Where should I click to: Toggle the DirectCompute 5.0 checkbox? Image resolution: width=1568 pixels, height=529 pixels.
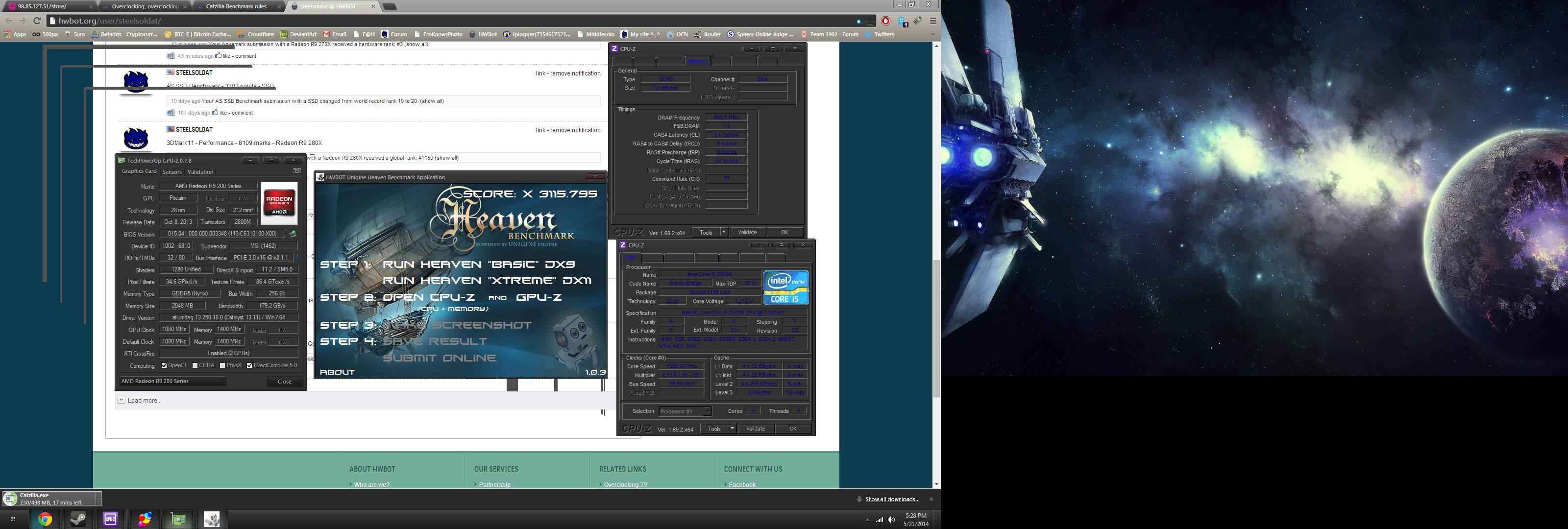[249, 365]
